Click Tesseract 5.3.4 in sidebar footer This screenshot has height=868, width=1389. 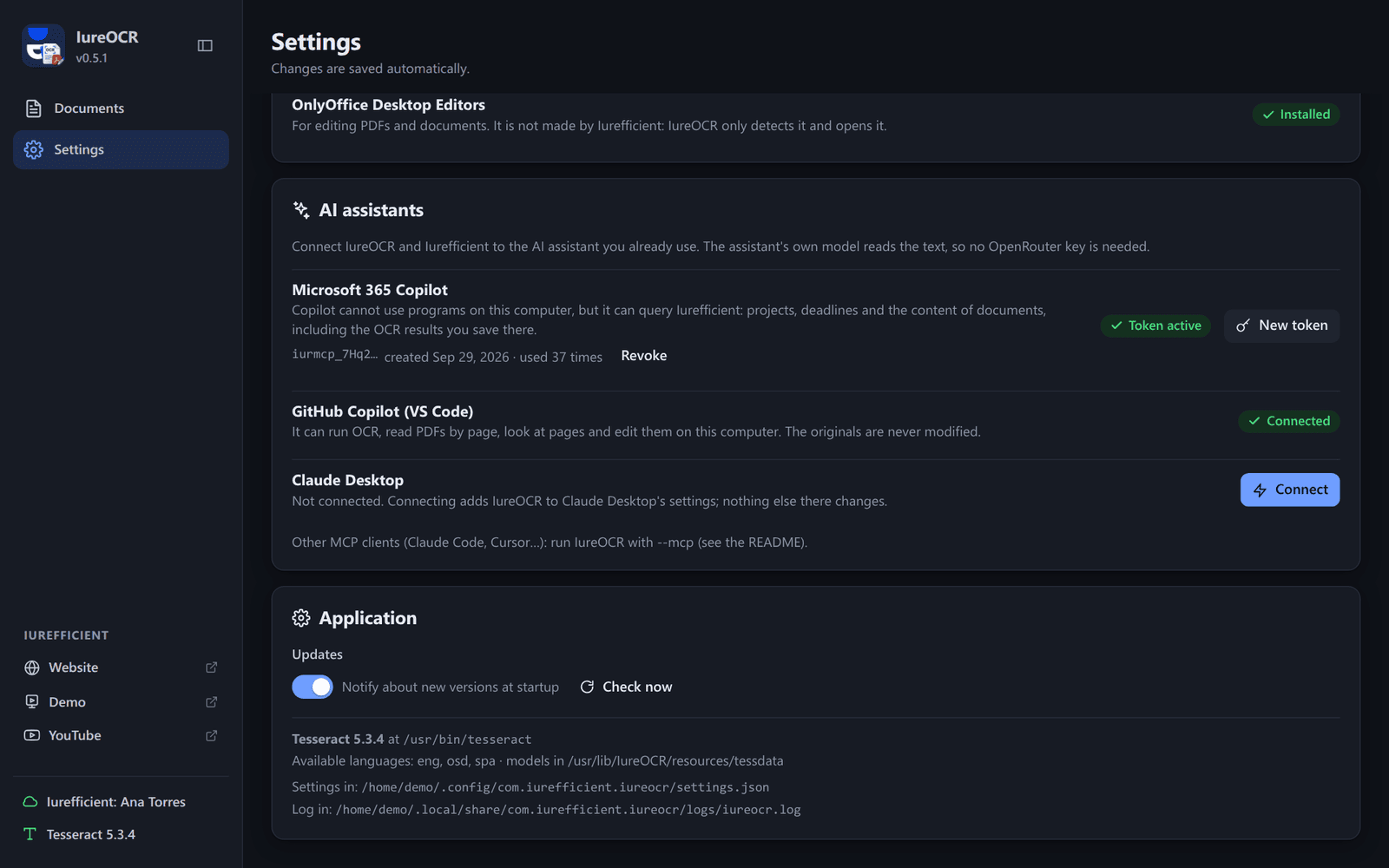point(91,834)
